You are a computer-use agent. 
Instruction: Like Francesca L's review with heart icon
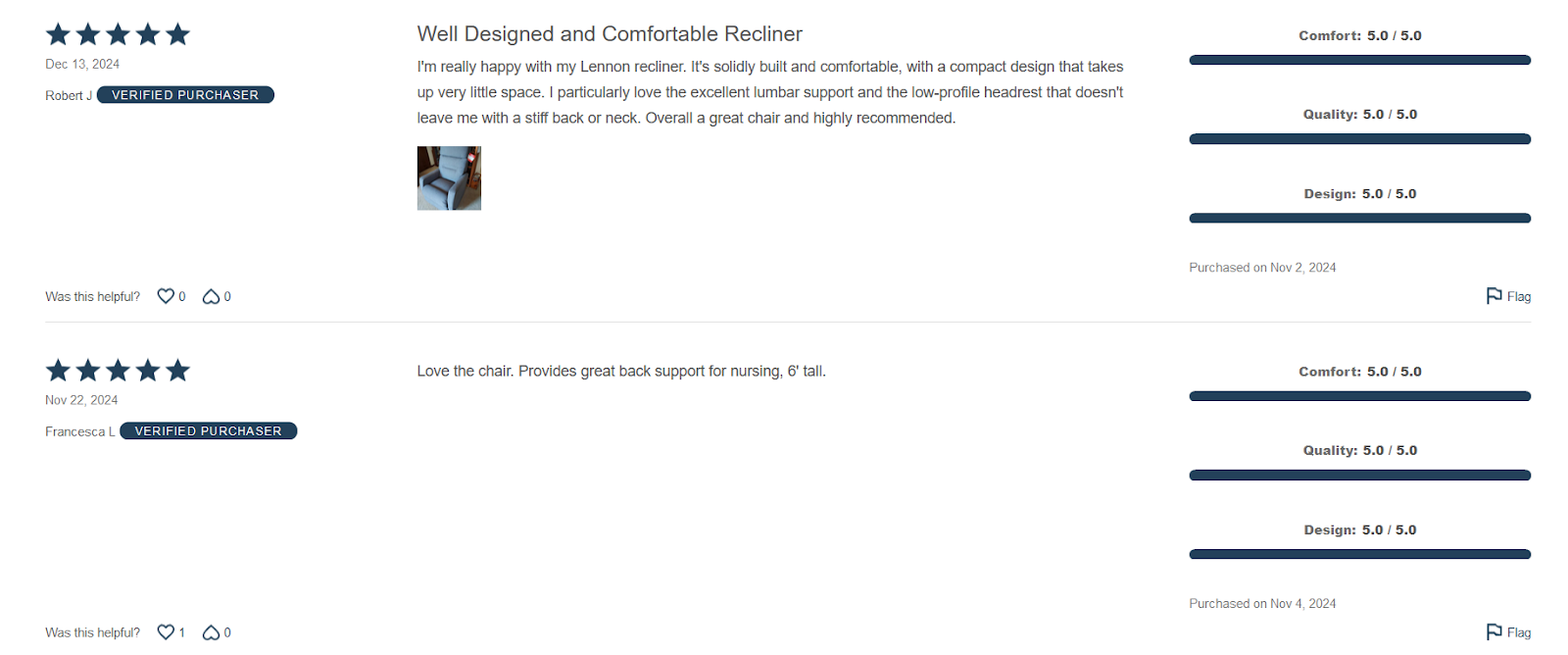pos(166,632)
